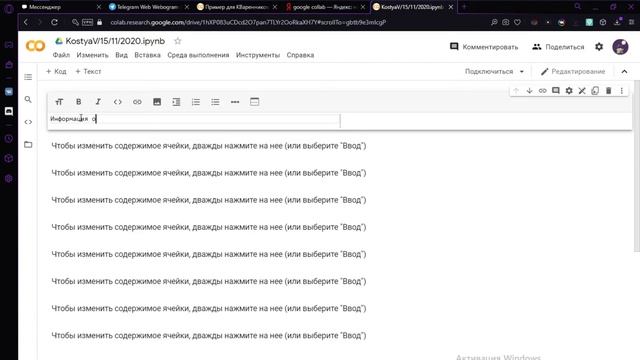
Task: Click the Поделиться button
Action: (x=558, y=47)
